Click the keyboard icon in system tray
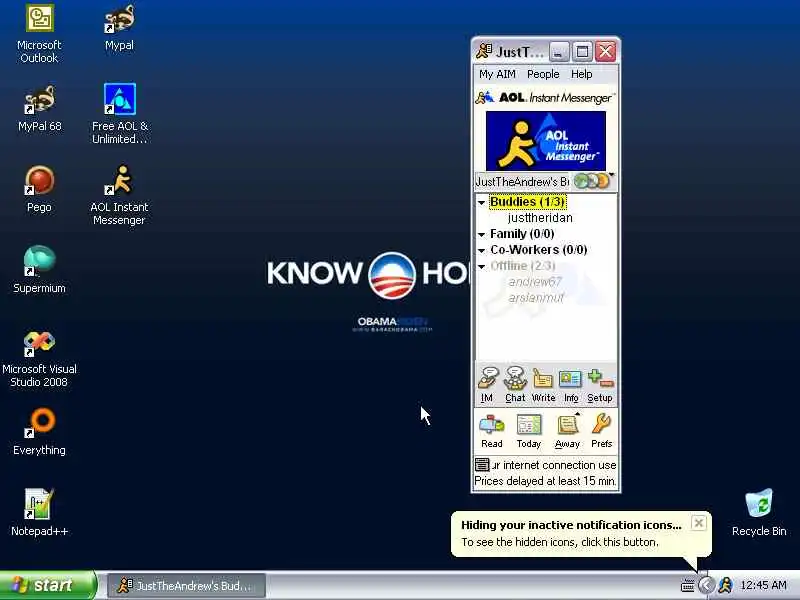The height and width of the screenshot is (600, 800). [x=687, y=586]
